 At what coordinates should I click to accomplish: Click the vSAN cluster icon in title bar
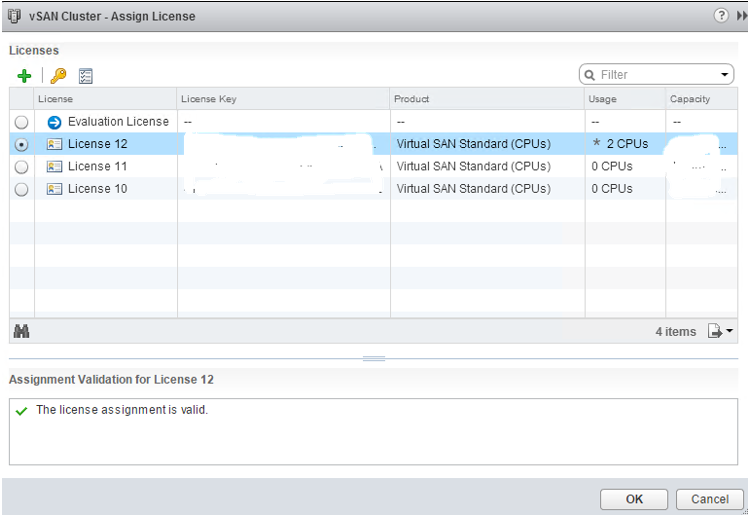[15, 16]
